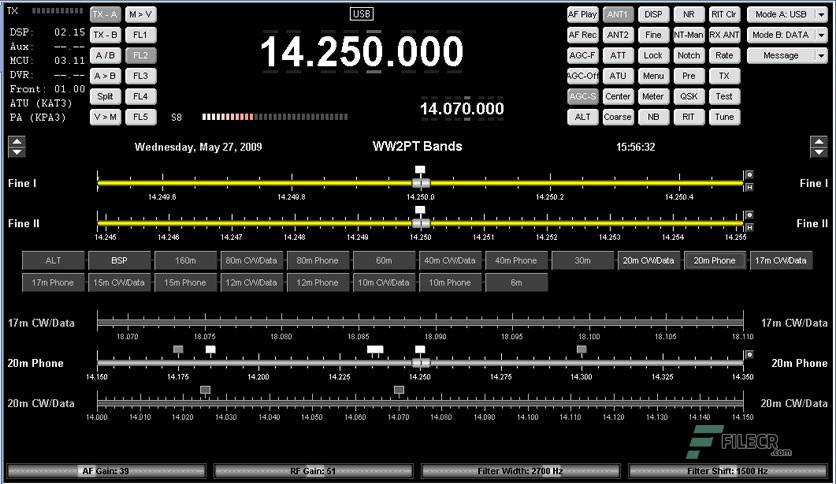Viewport: 836px width, 484px height.
Task: Click the AF Gain slider
Action: (106, 471)
